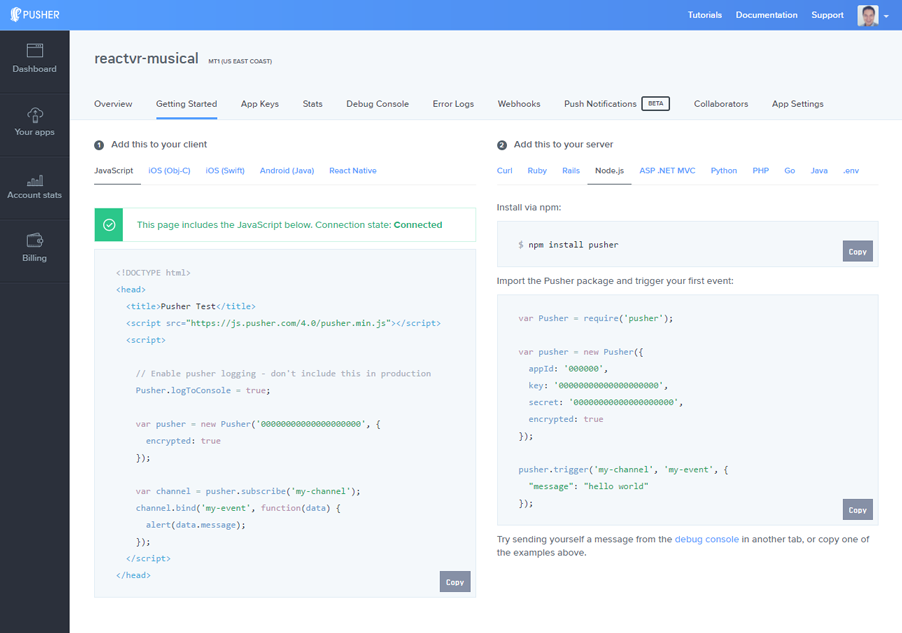902x633 pixels.
Task: Click the 'npm install pusher' command text
Action: pyautogui.click(x=573, y=245)
